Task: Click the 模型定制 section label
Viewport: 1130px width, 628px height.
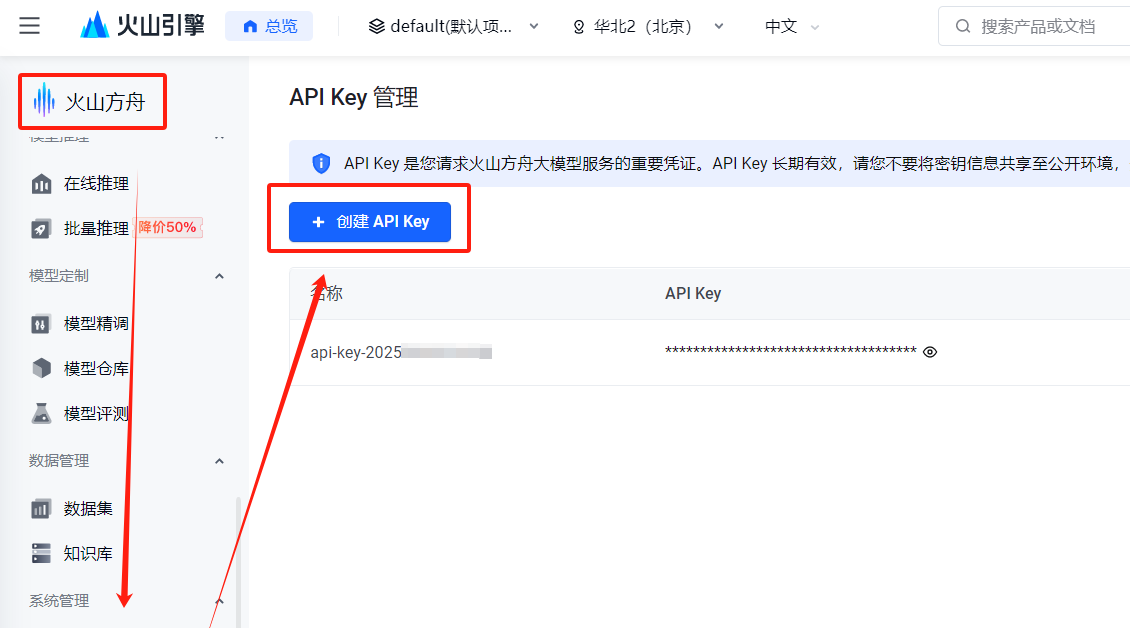Action: click(x=58, y=276)
